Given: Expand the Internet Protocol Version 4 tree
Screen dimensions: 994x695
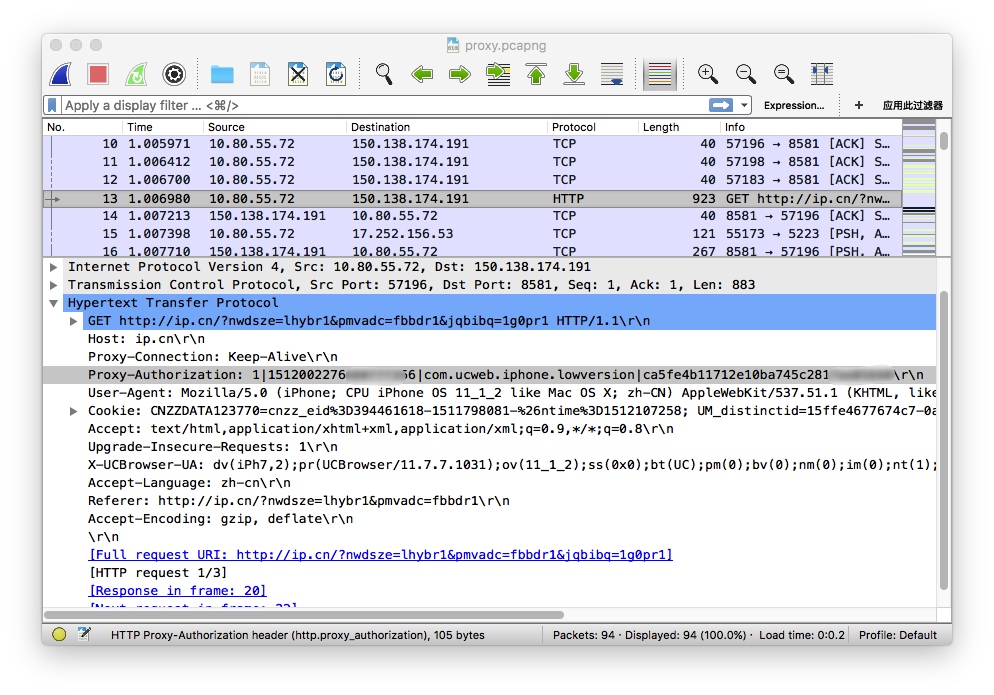Looking at the screenshot, I should point(53,267).
